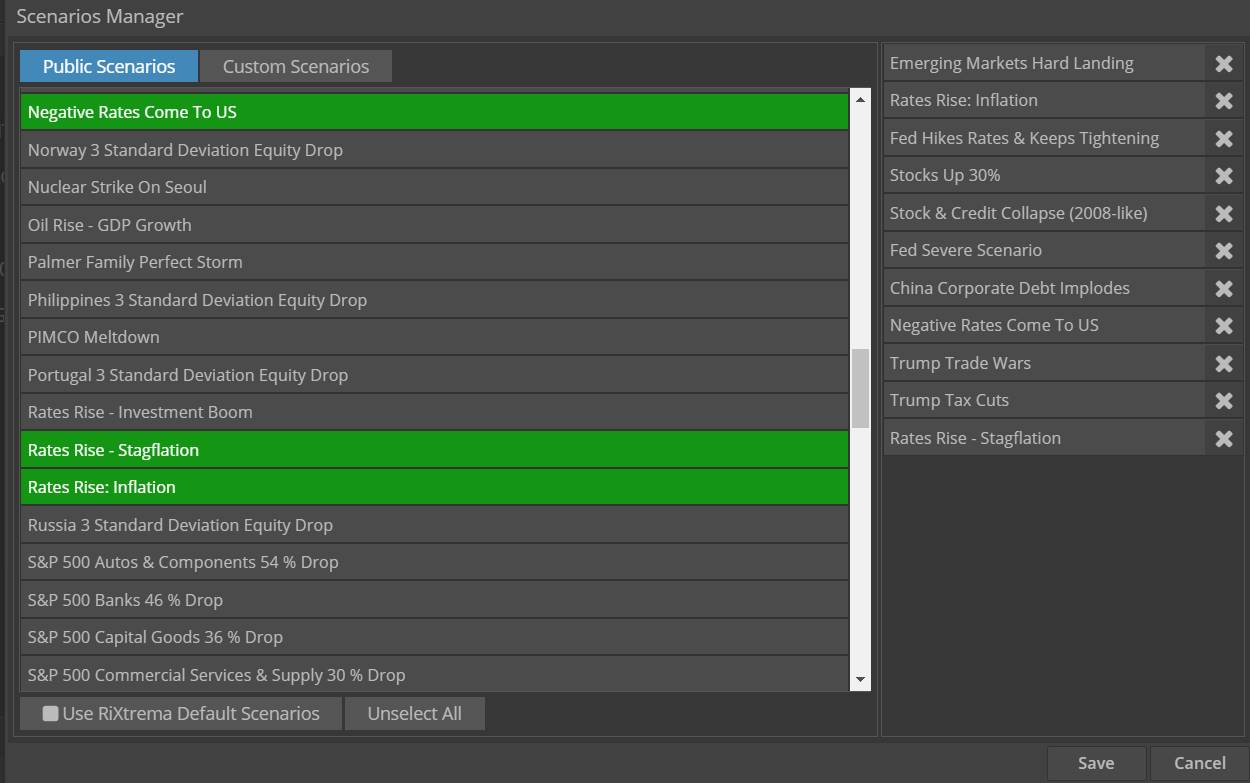The image size is (1250, 783).
Task: Remove China Corporate Debt Implodes scenario
Action: (x=1223, y=289)
